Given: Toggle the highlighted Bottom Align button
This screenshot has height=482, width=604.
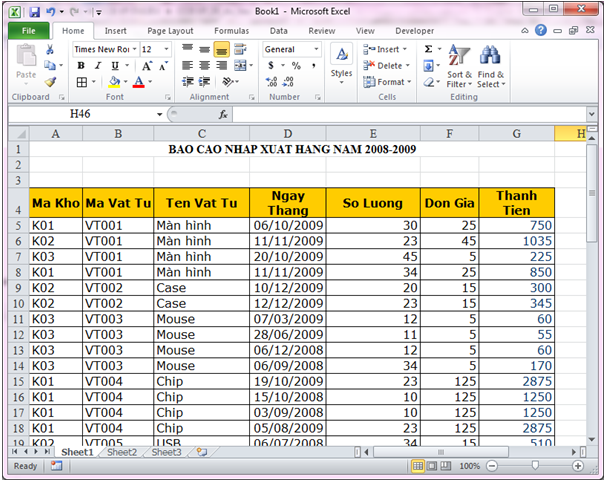Looking at the screenshot, I should [221, 49].
